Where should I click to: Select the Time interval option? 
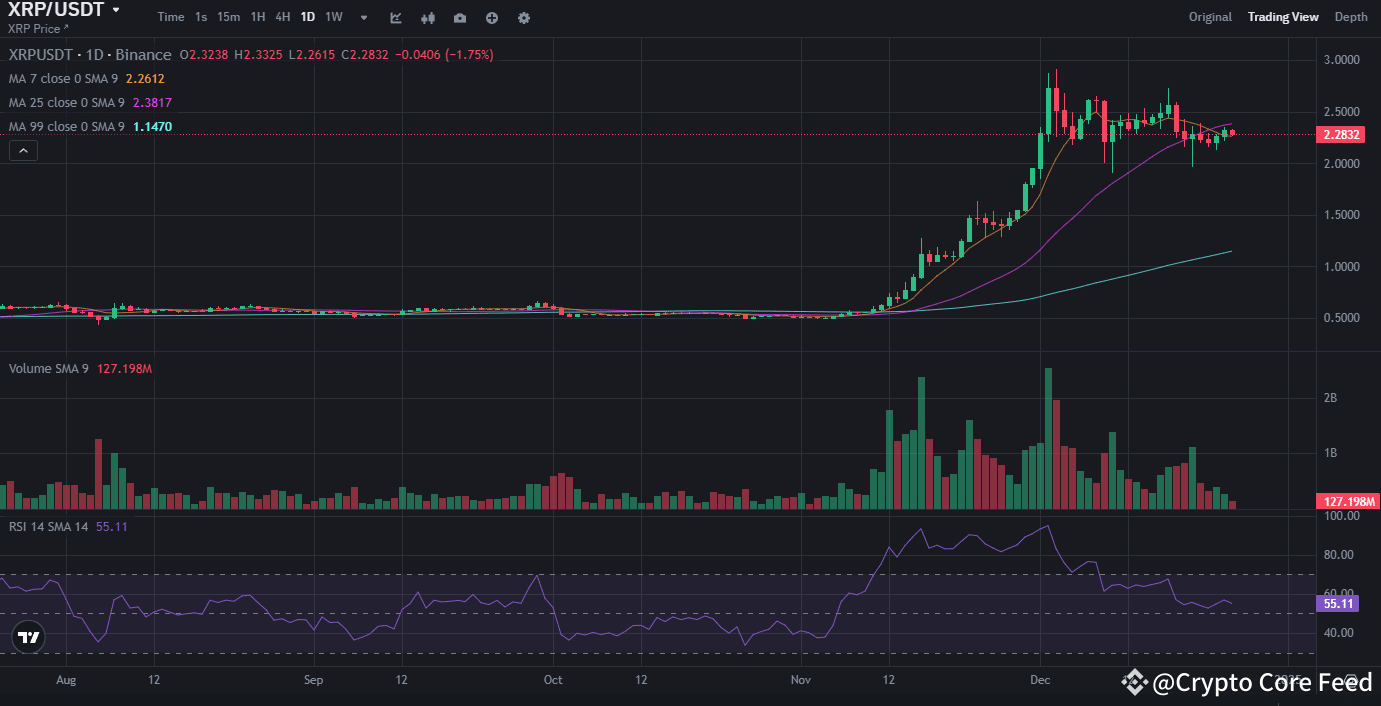point(171,17)
